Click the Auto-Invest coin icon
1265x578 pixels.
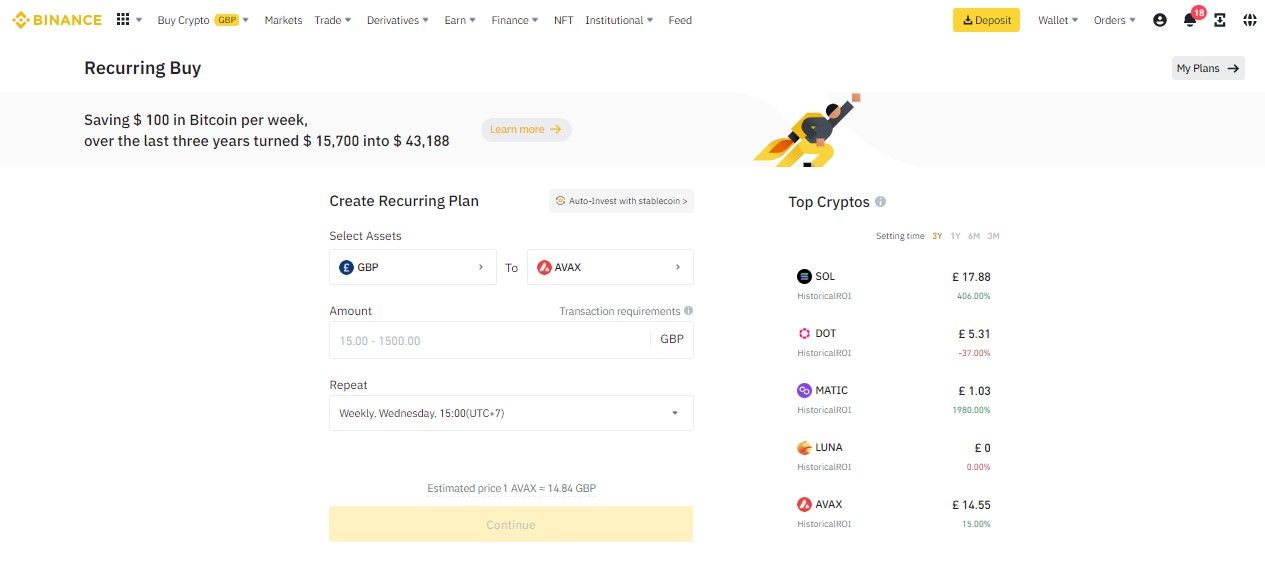(560, 201)
